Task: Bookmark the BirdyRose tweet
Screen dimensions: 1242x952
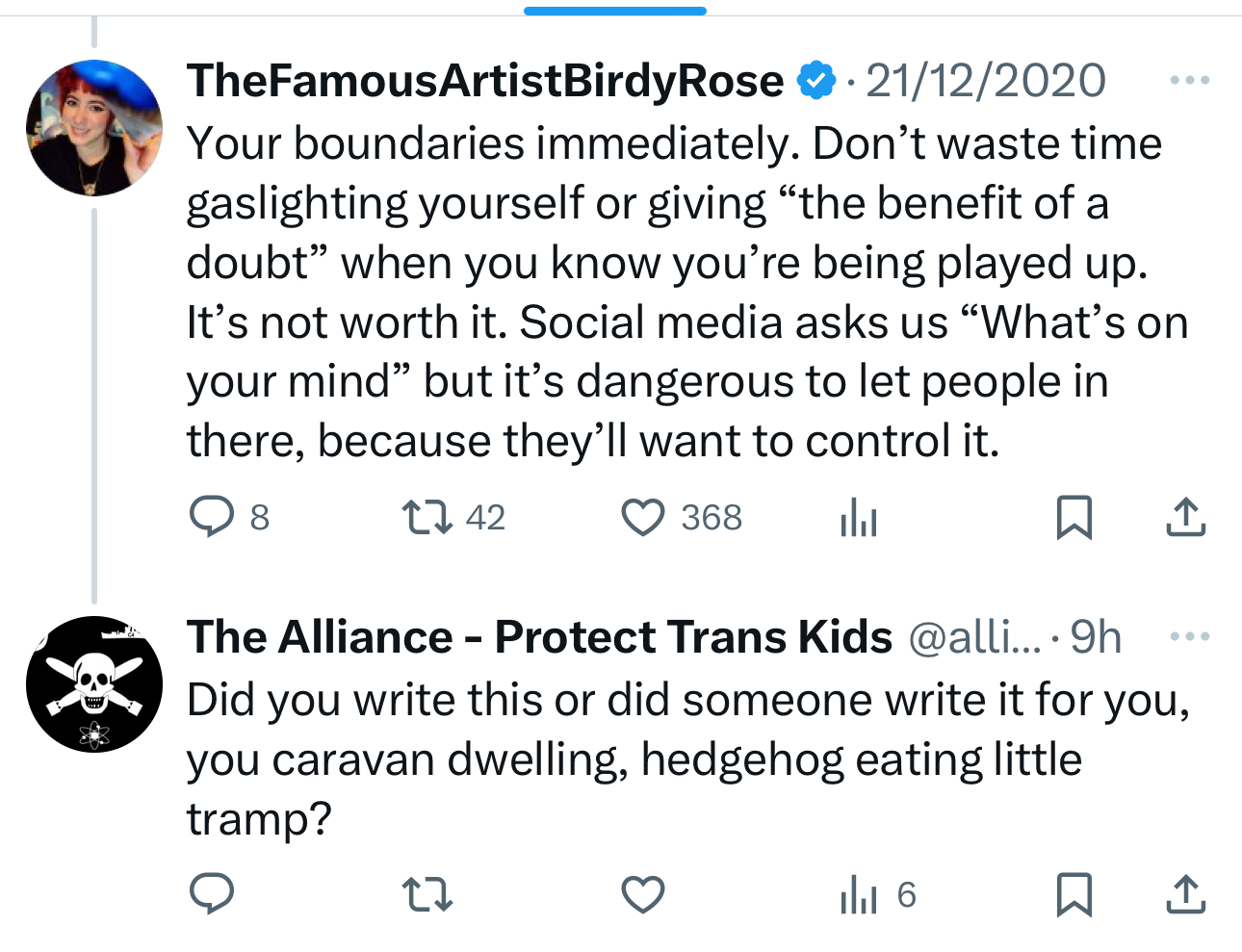Action: click(1074, 517)
